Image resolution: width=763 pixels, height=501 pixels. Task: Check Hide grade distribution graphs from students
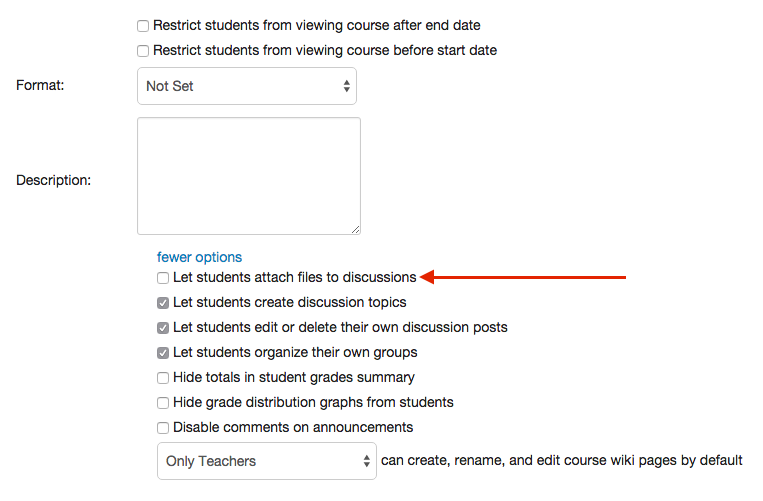coord(163,403)
